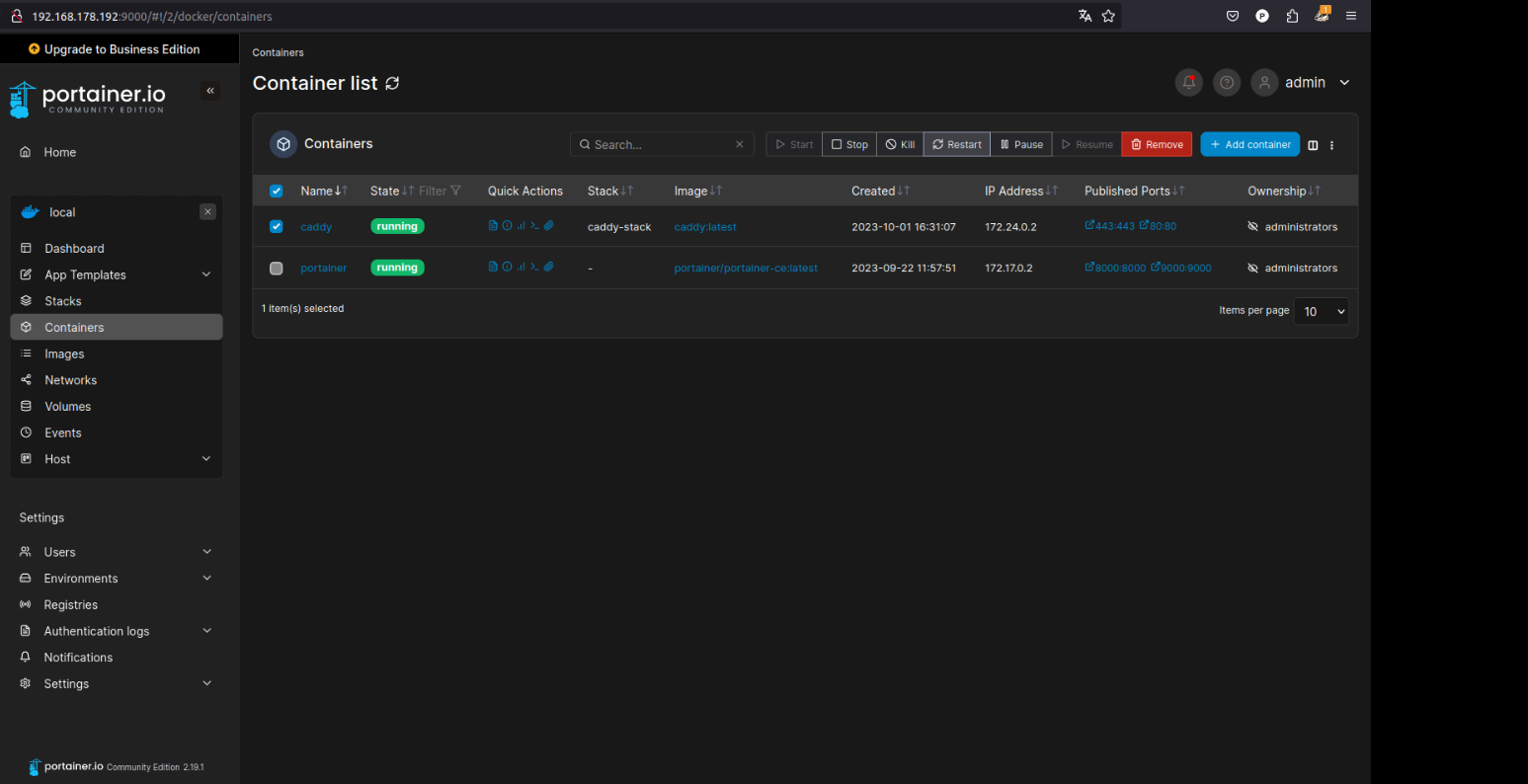1528x784 pixels.
Task: Open Stacks from the sidebar menu
Action: point(63,301)
